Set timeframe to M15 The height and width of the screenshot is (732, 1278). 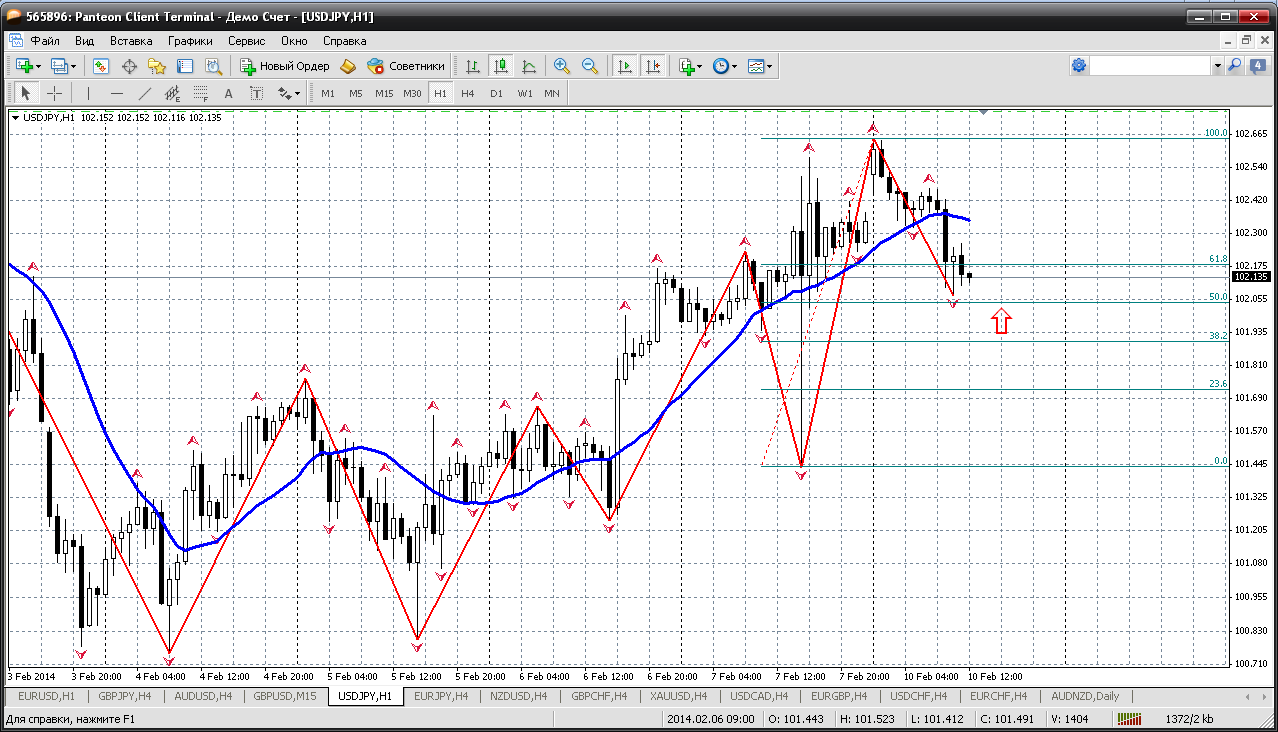[384, 93]
